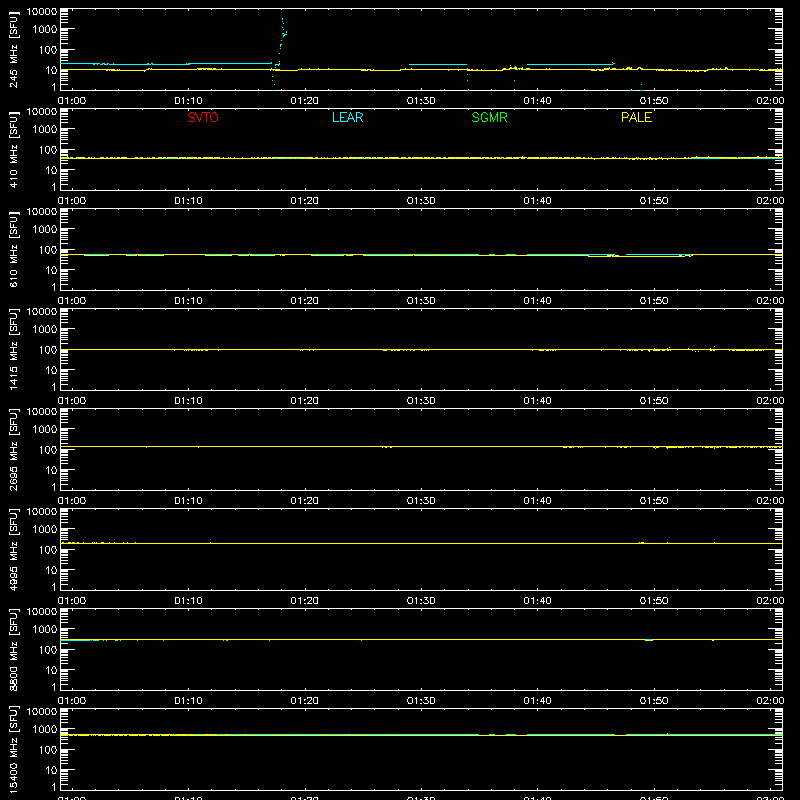
Task: Click 01:00 time label under 610 MHz panel
Action: pos(71,301)
